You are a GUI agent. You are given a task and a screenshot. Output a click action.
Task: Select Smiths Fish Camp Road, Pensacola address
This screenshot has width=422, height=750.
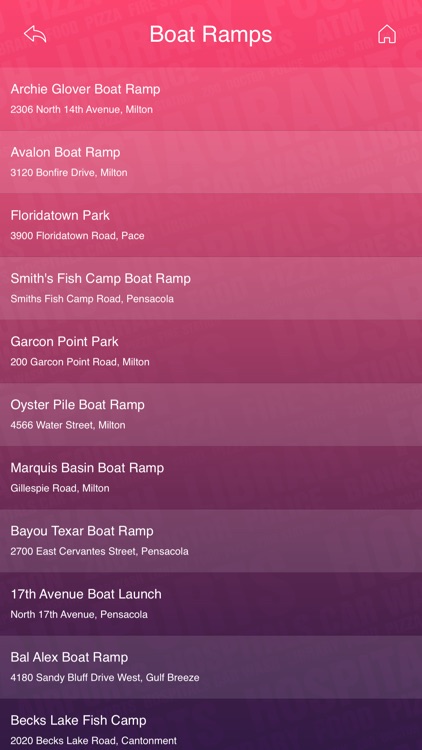92,299
